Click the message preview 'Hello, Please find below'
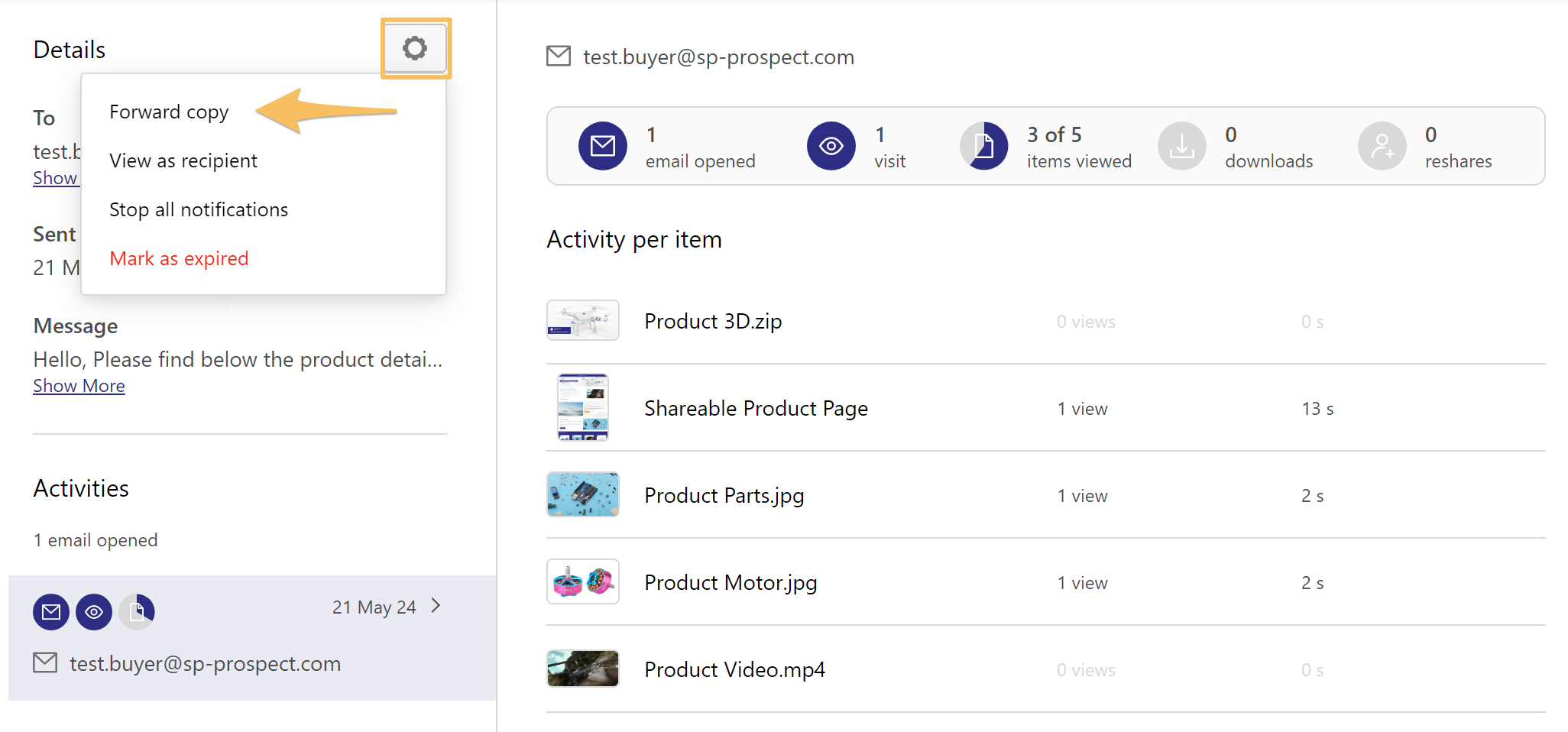 pyautogui.click(x=238, y=360)
